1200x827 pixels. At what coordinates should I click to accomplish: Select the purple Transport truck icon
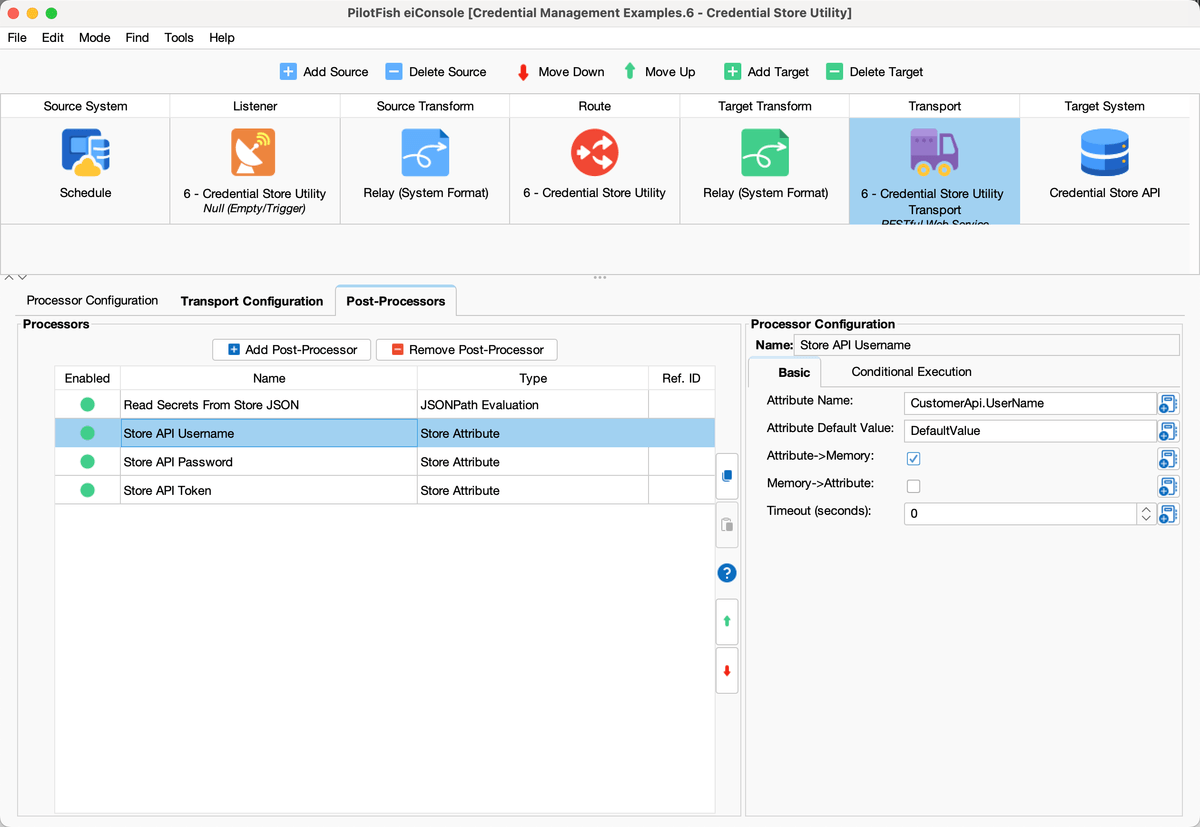[934, 152]
